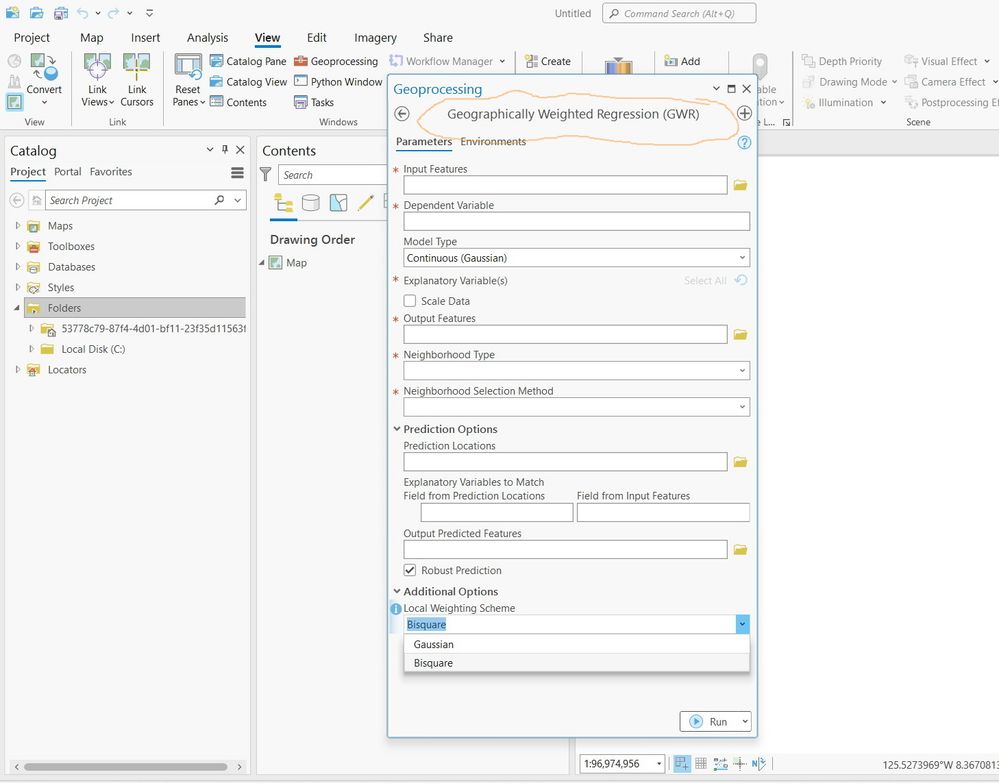Switch to Catalog Portal tab

pos(68,171)
